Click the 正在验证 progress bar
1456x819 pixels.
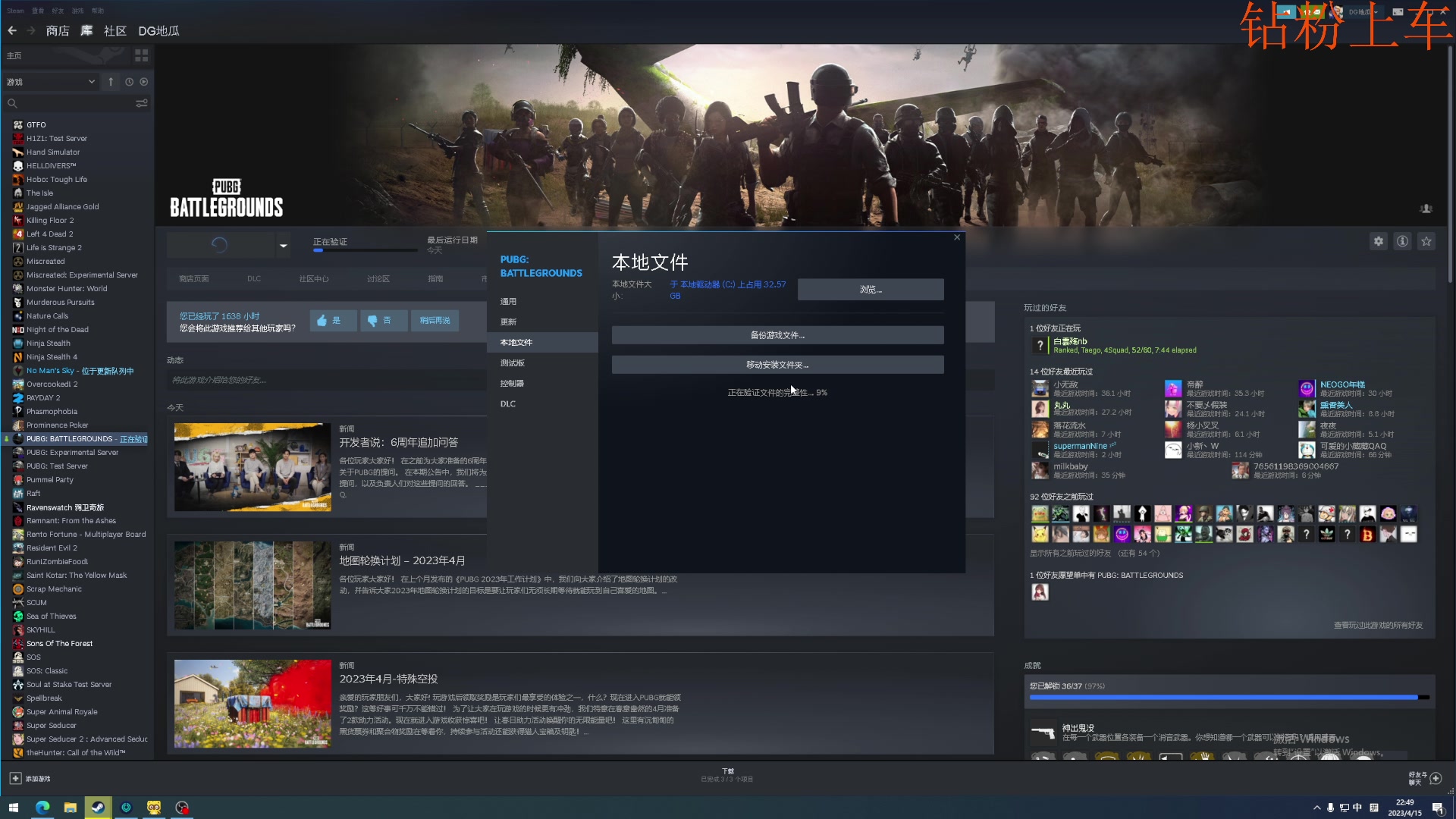click(365, 249)
